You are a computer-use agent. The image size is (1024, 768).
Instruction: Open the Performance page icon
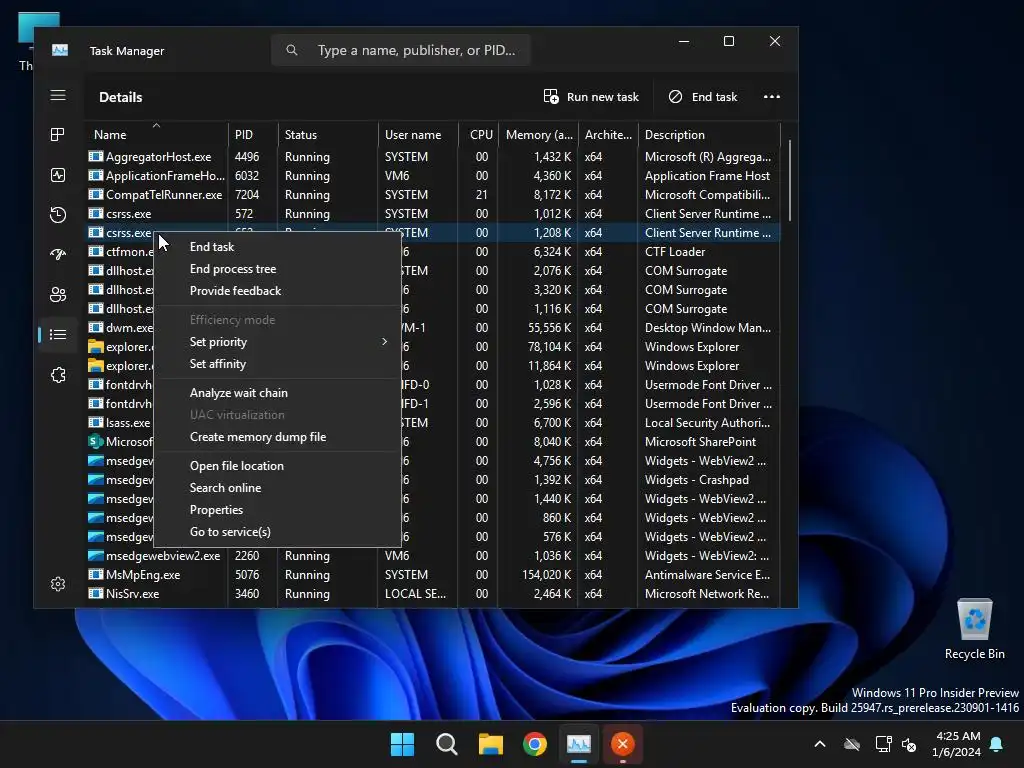coord(58,175)
